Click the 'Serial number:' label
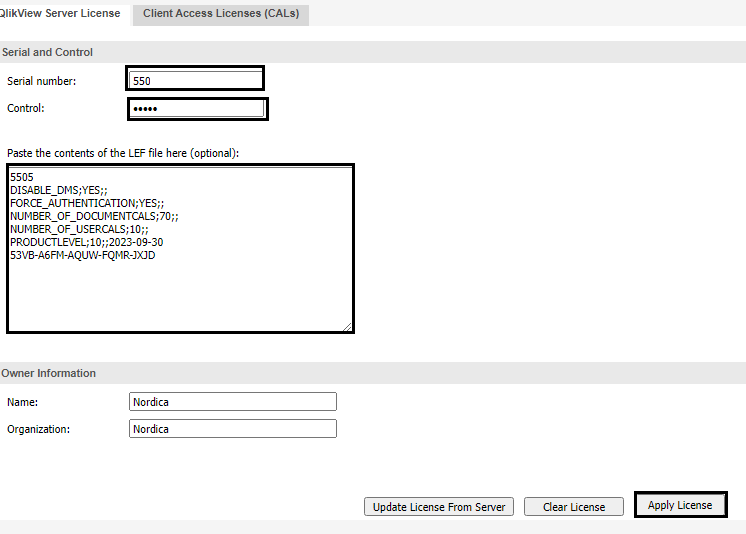Screen dimensions: 746x534 41,81
